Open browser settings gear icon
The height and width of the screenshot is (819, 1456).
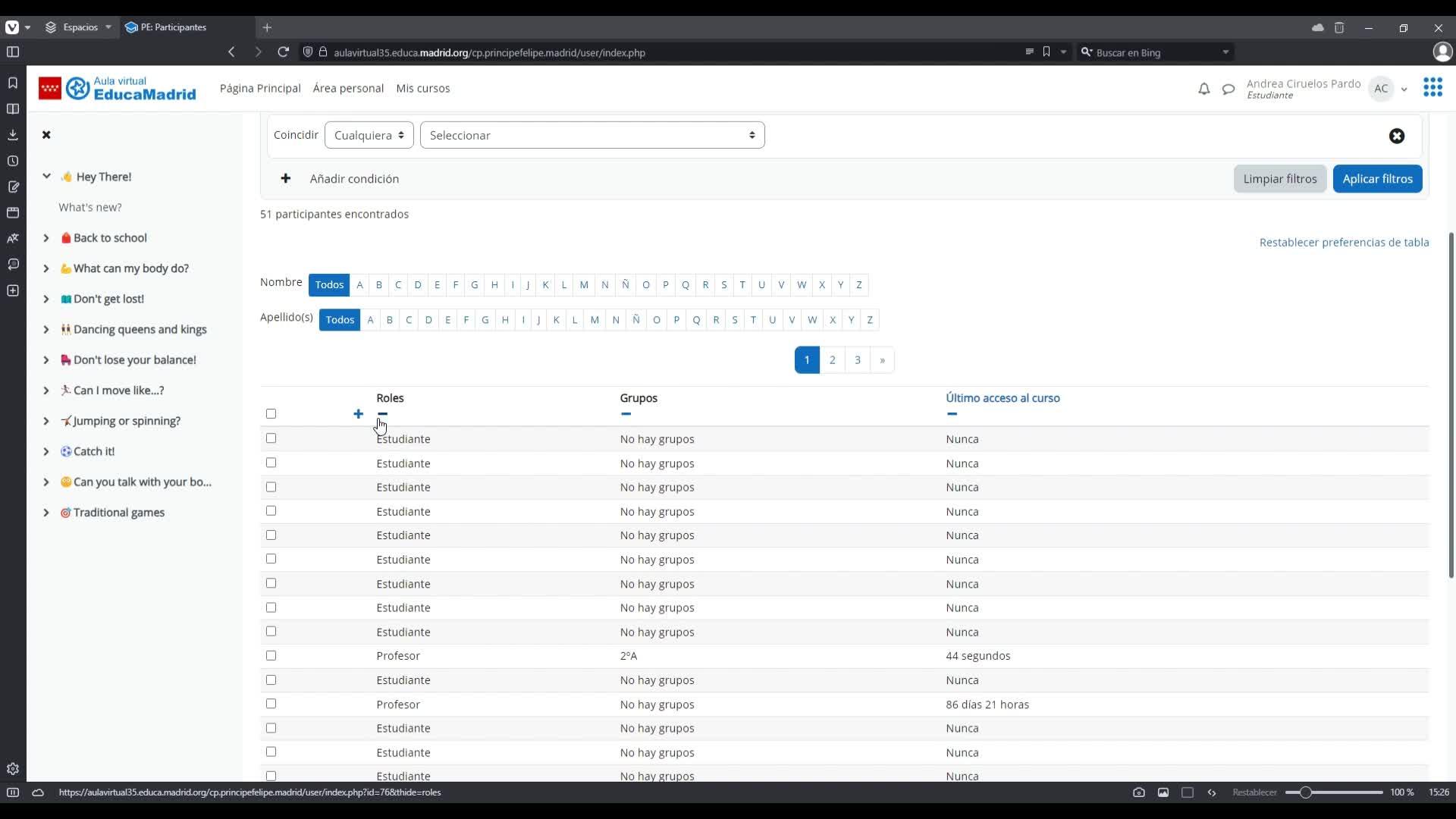click(x=13, y=769)
